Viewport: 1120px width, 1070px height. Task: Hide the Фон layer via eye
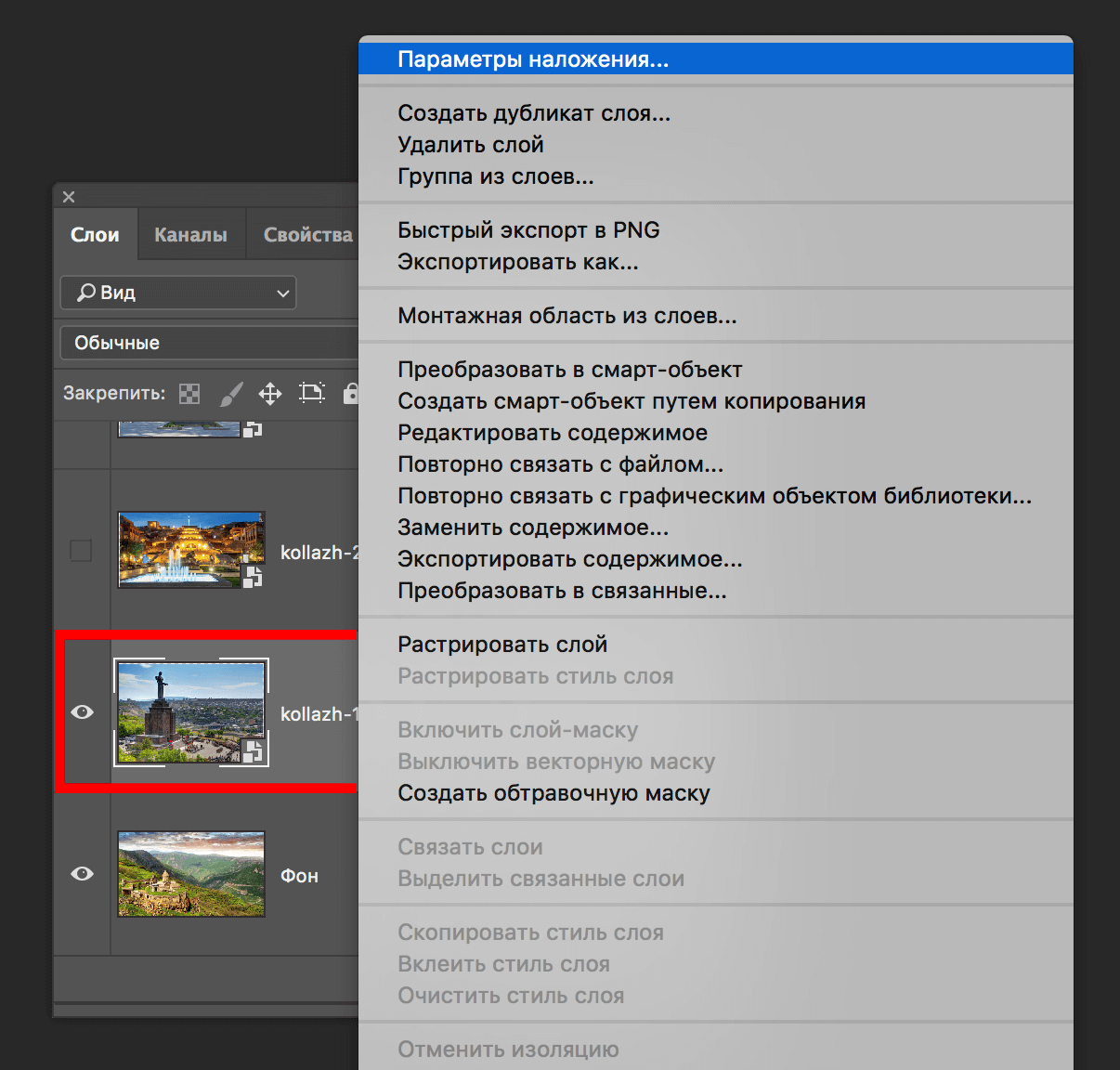coord(82,874)
